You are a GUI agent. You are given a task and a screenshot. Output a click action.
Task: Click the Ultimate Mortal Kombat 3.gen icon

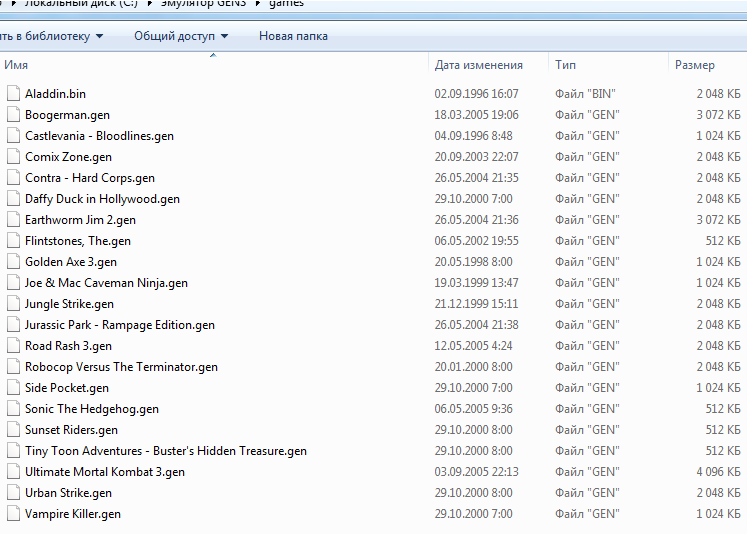coord(13,471)
